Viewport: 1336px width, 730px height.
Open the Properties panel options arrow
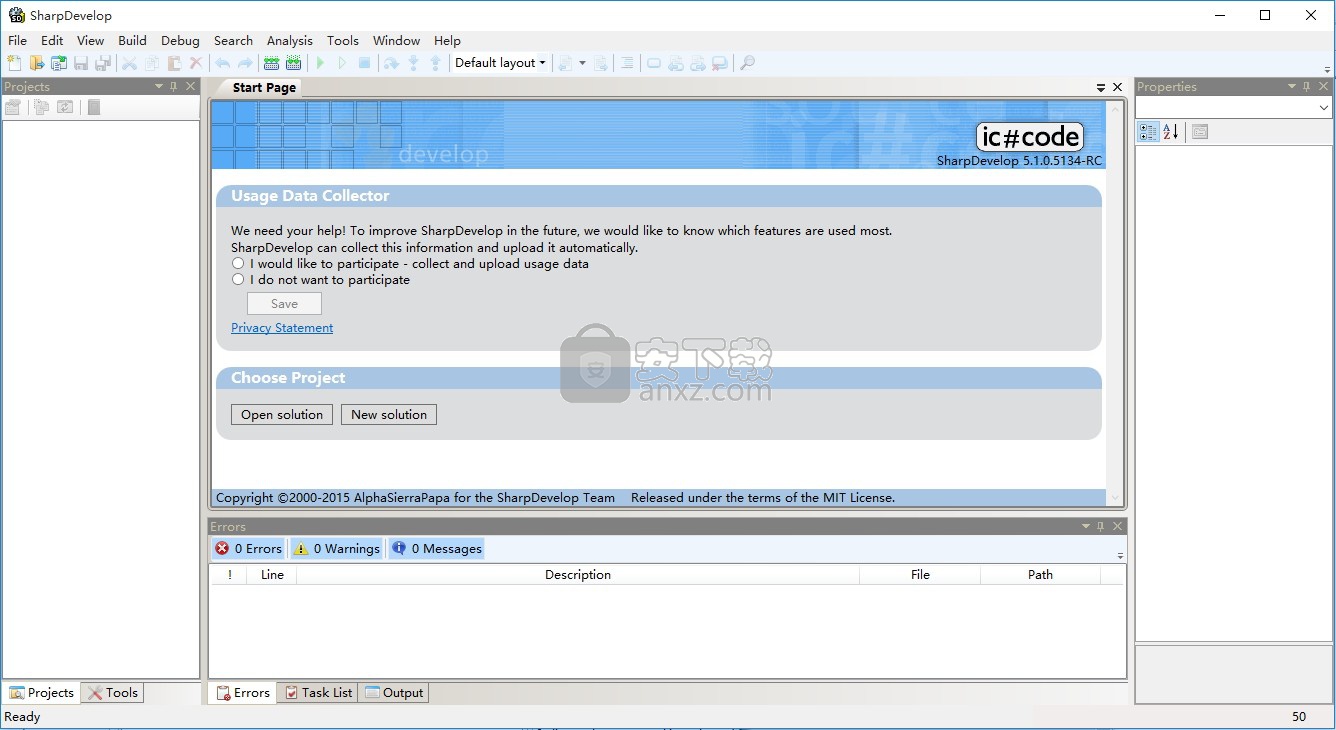tap(1291, 87)
